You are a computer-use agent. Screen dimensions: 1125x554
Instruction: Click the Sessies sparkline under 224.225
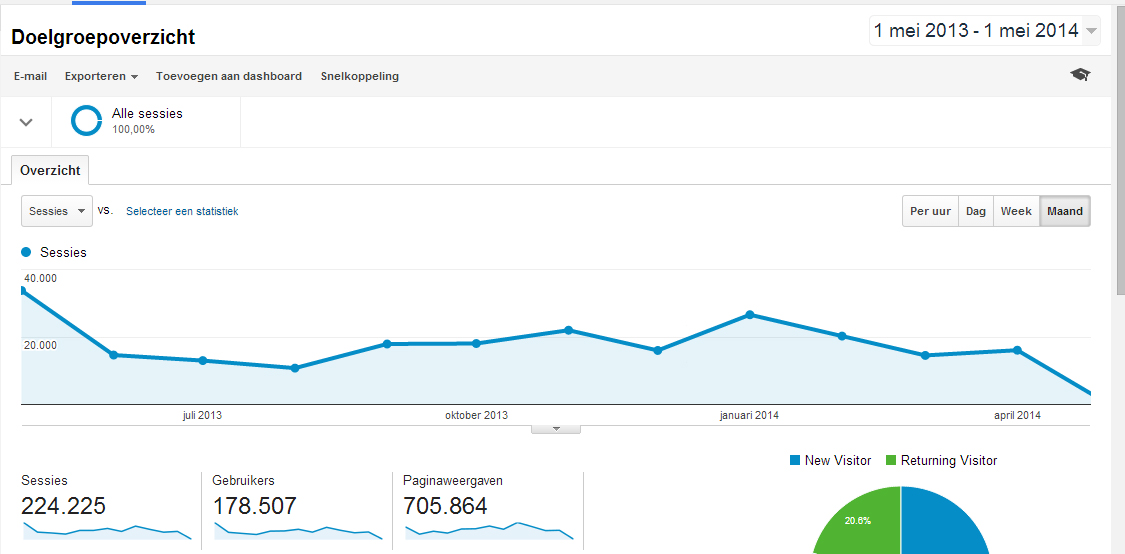coord(107,531)
